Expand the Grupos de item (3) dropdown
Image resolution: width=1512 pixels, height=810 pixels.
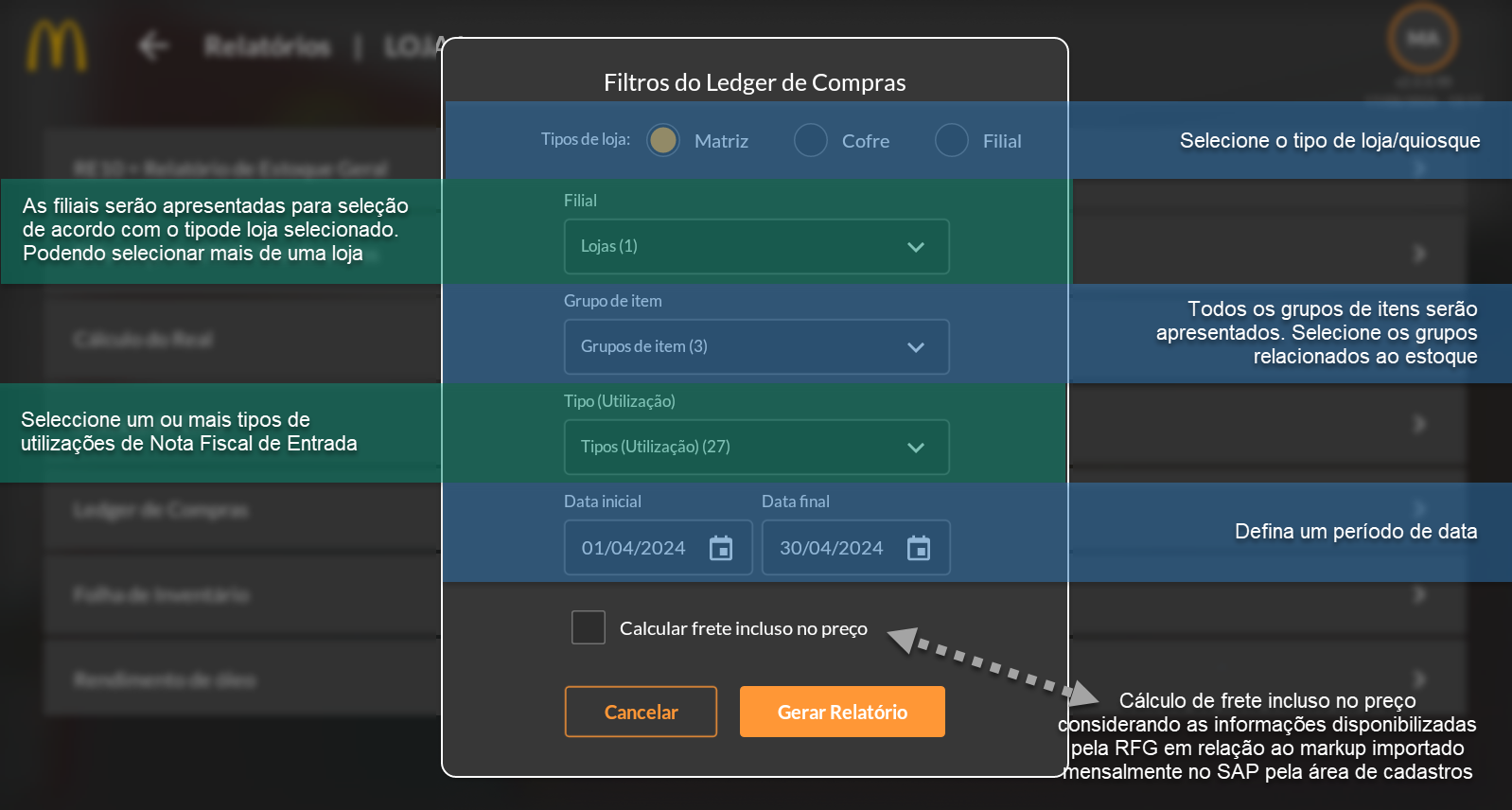[x=757, y=347]
